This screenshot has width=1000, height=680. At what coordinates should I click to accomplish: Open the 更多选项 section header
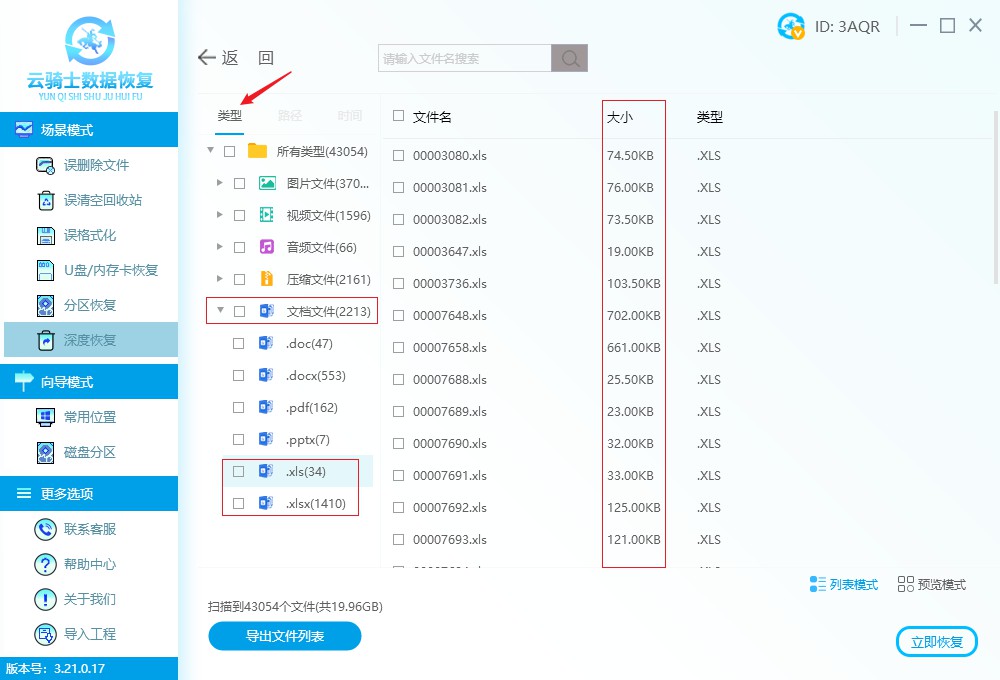click(x=89, y=493)
